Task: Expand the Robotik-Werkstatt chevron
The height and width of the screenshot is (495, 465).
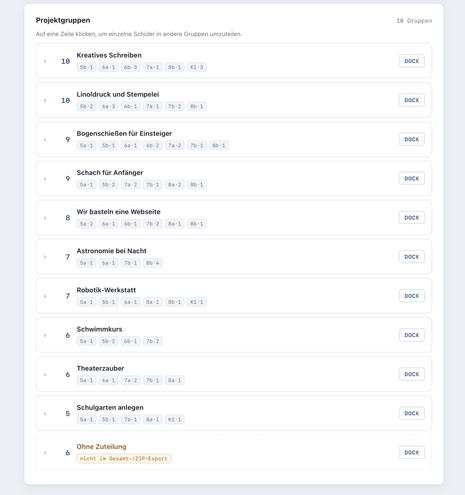Action: [x=45, y=296]
